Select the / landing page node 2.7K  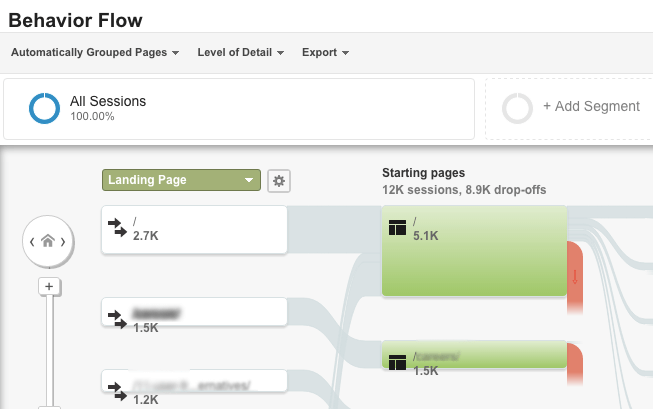point(194,229)
